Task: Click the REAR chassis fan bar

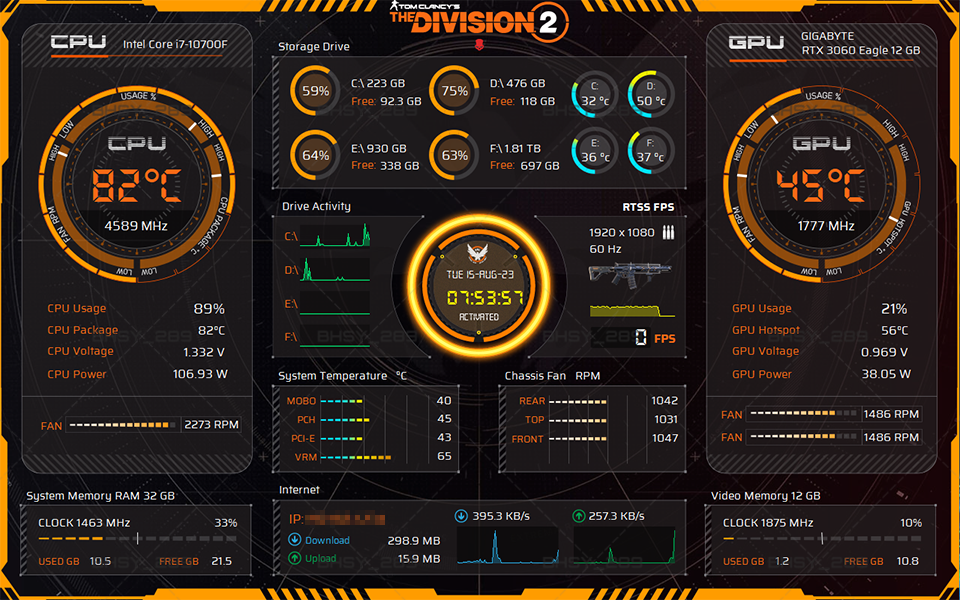Action: [577, 402]
